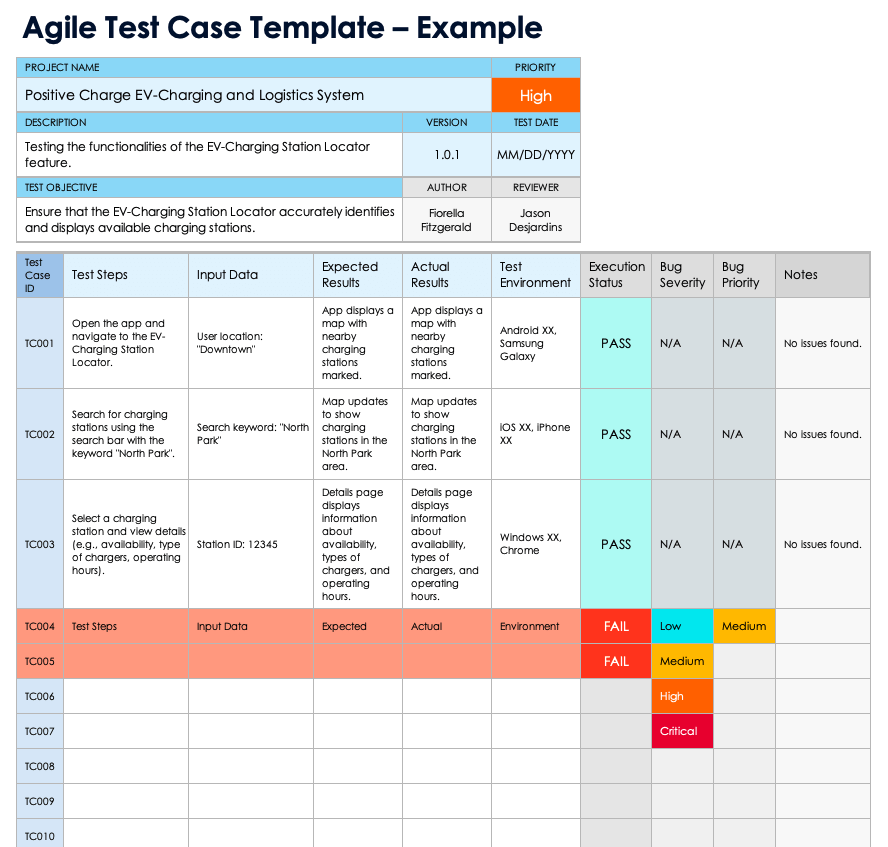The image size is (888, 847).
Task: Click the orange High project priority cell
Action: point(535,96)
